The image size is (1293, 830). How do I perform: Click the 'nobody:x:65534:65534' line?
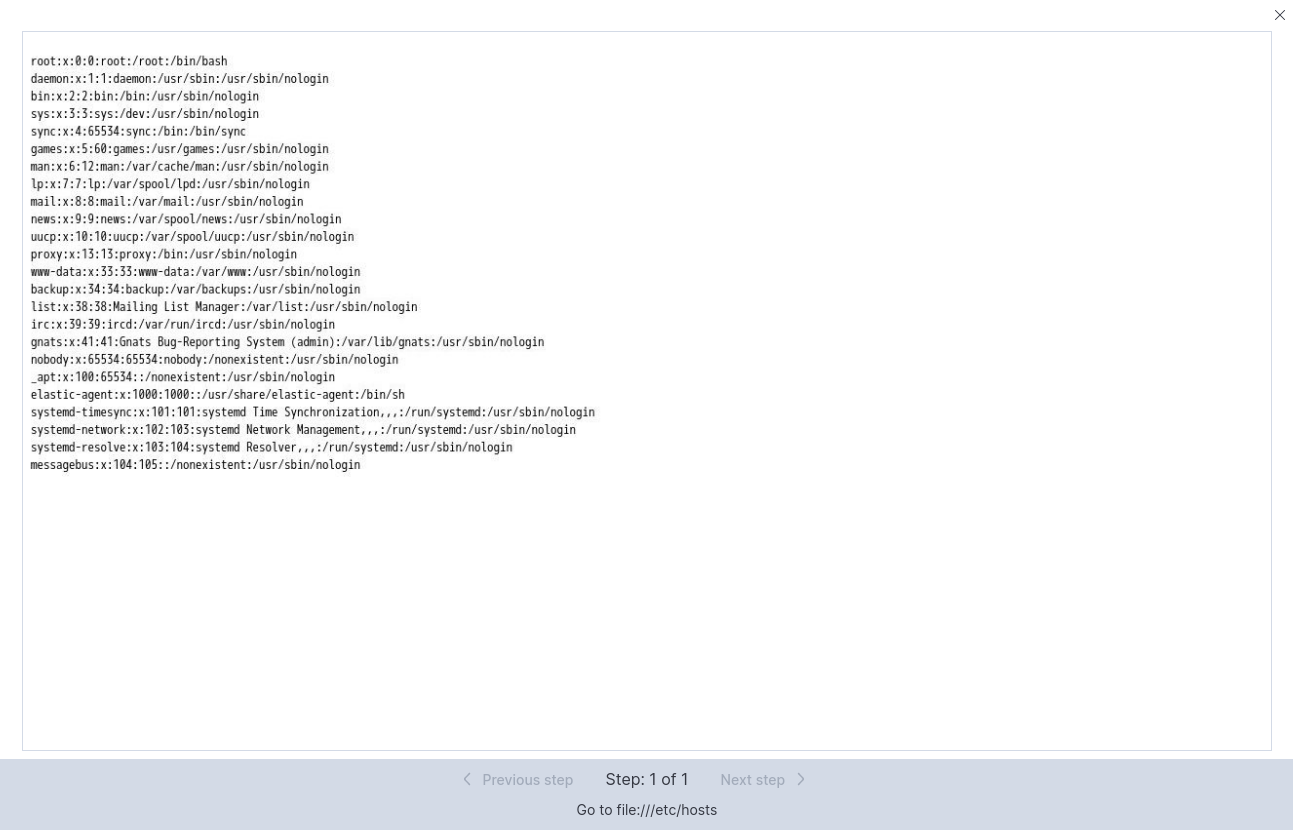coord(214,360)
